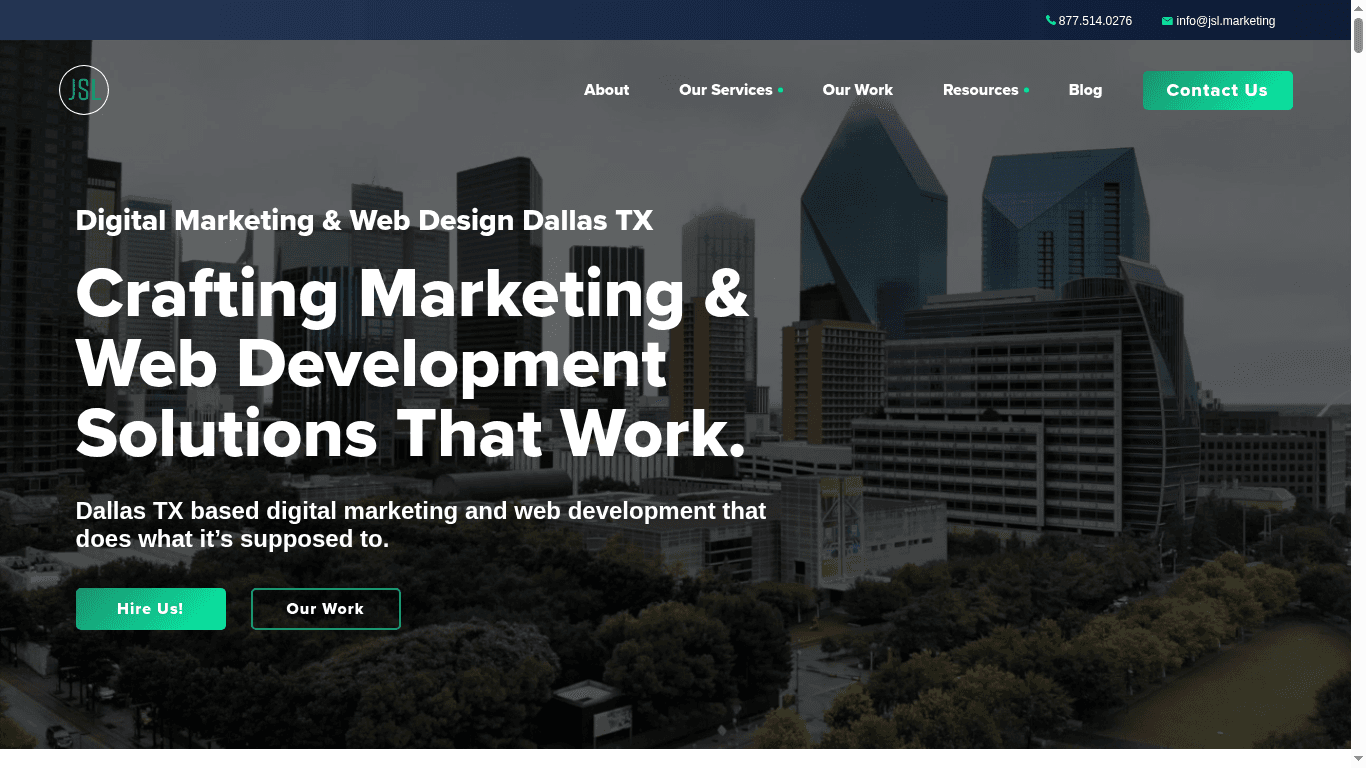Visit the Blog page
The image size is (1366, 768).
click(1085, 90)
